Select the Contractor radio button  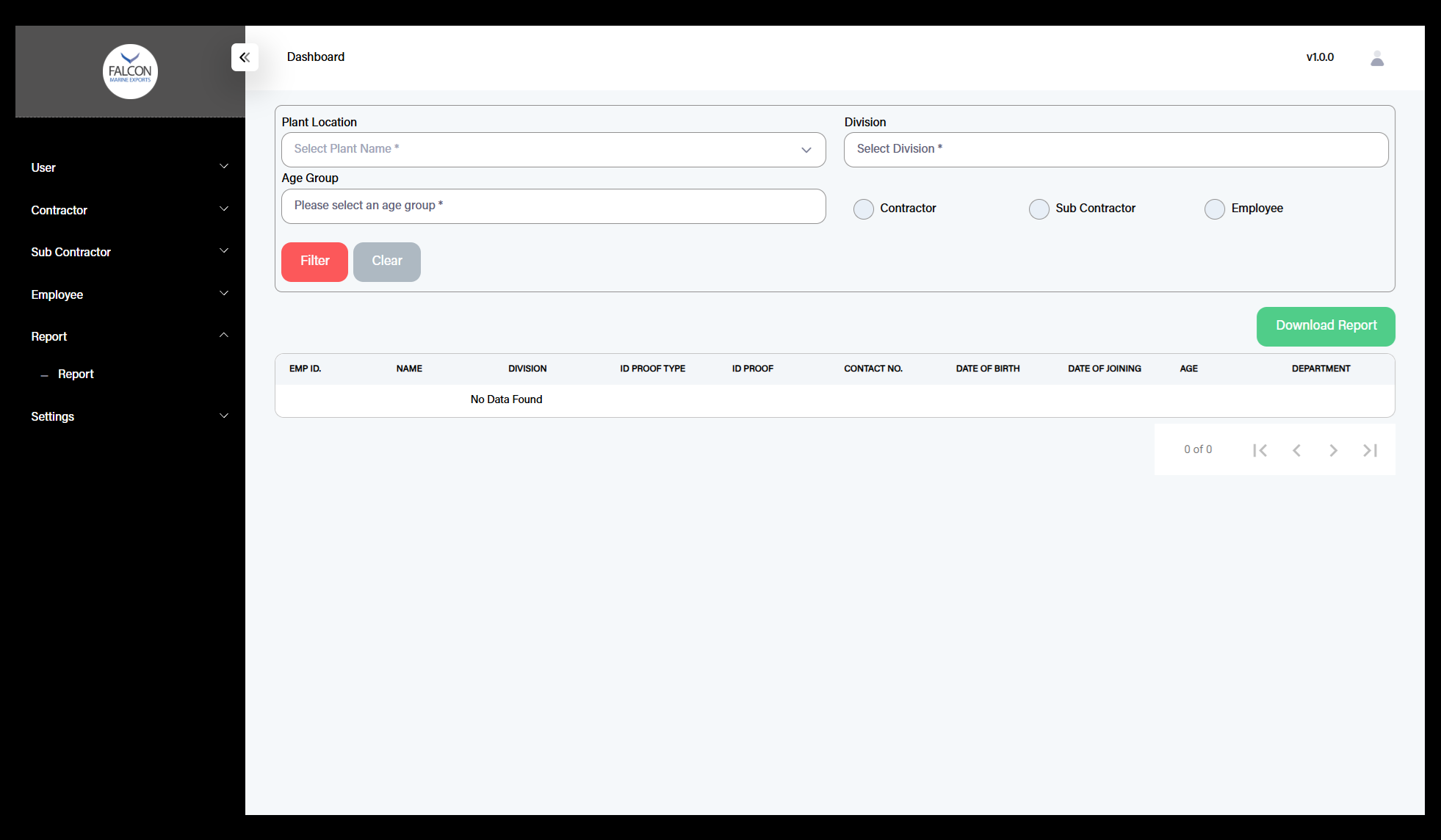[x=864, y=209]
